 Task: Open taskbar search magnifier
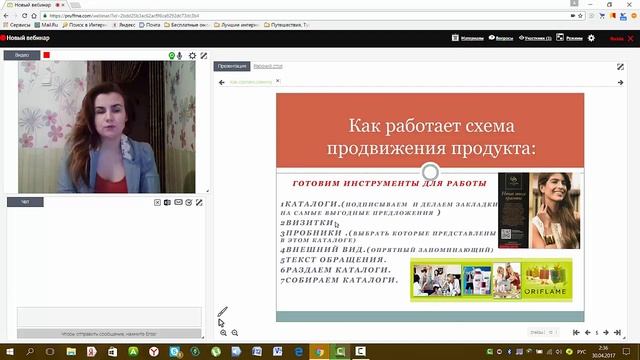coord(30,351)
